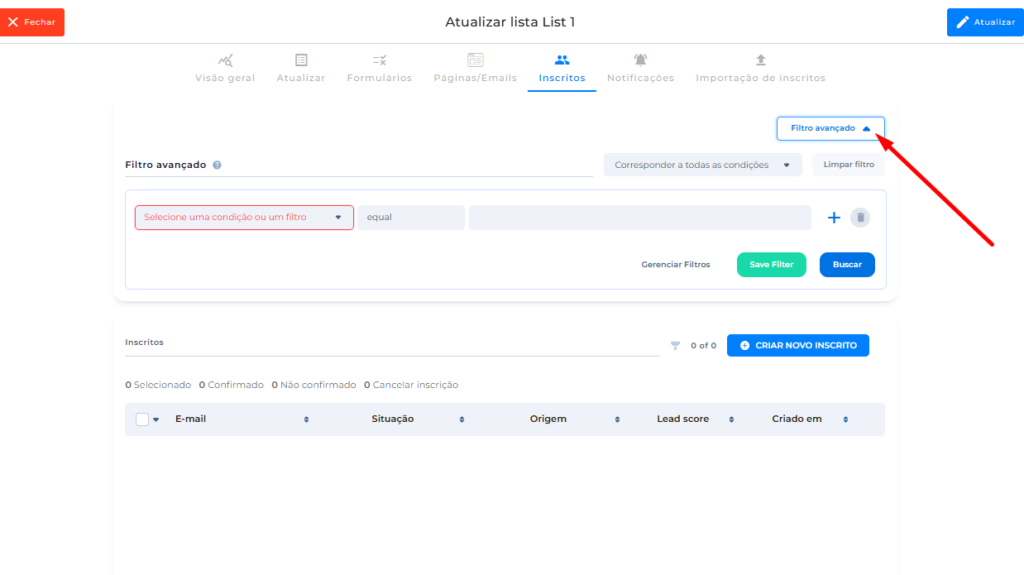Sort by Origem column arrows
The image size is (1024, 575).
[x=617, y=420]
